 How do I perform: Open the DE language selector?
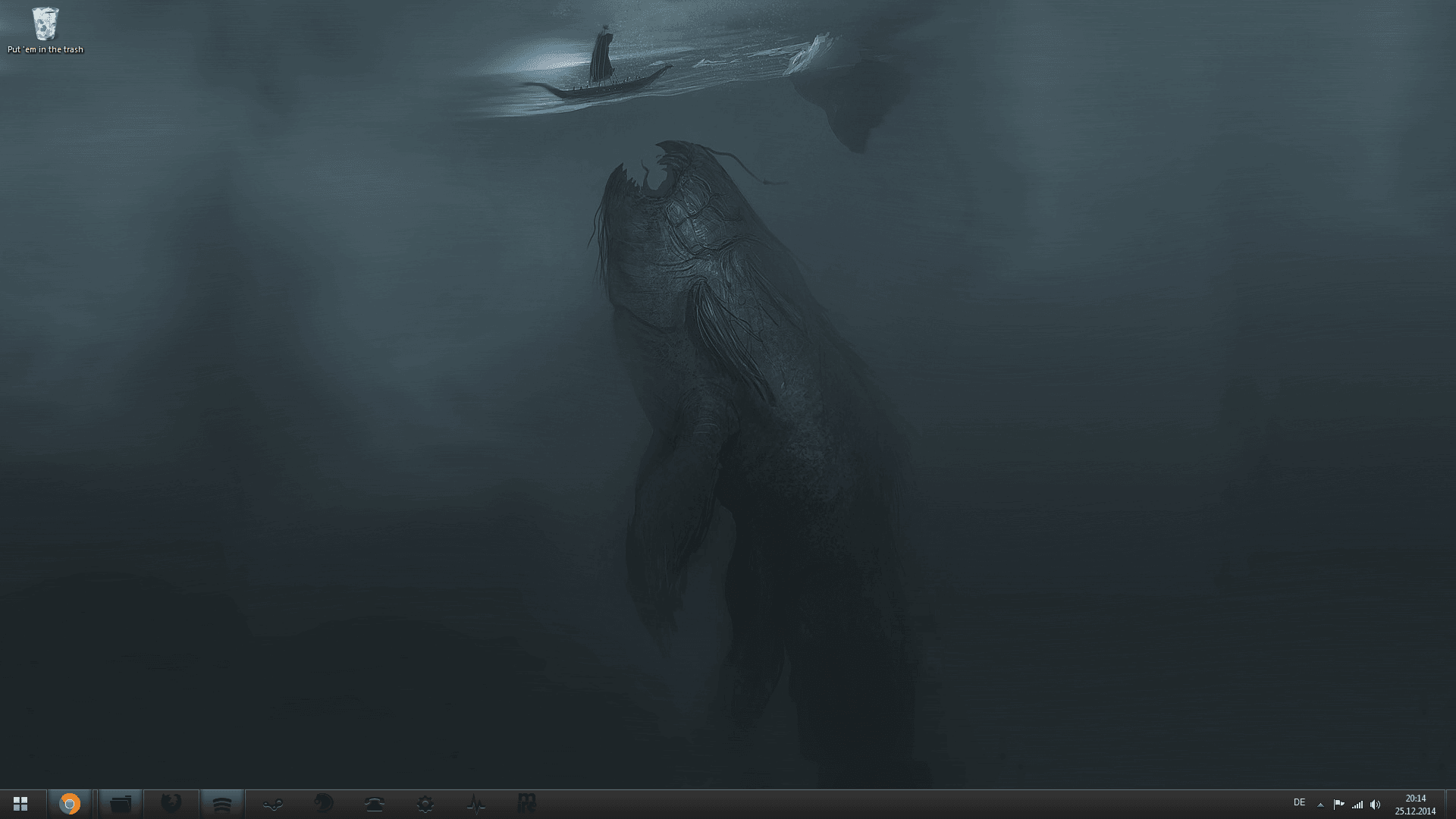tap(1299, 802)
